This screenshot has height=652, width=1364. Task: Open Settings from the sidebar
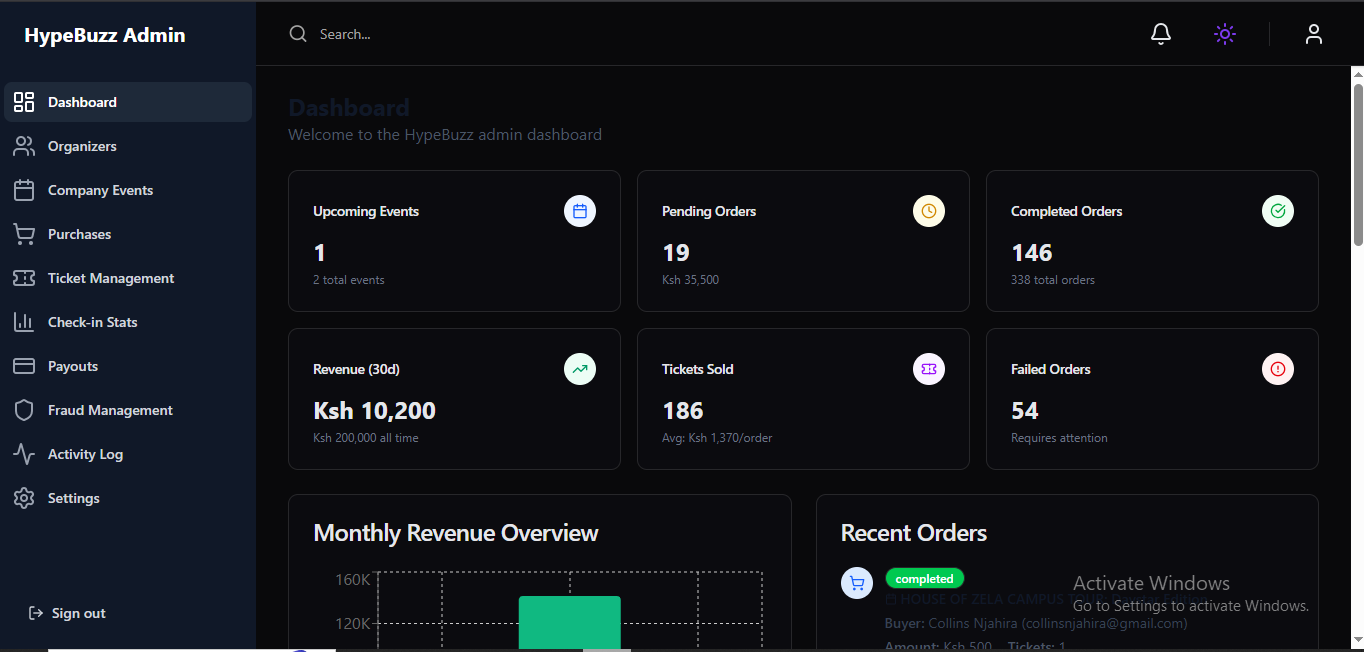[x=73, y=498]
